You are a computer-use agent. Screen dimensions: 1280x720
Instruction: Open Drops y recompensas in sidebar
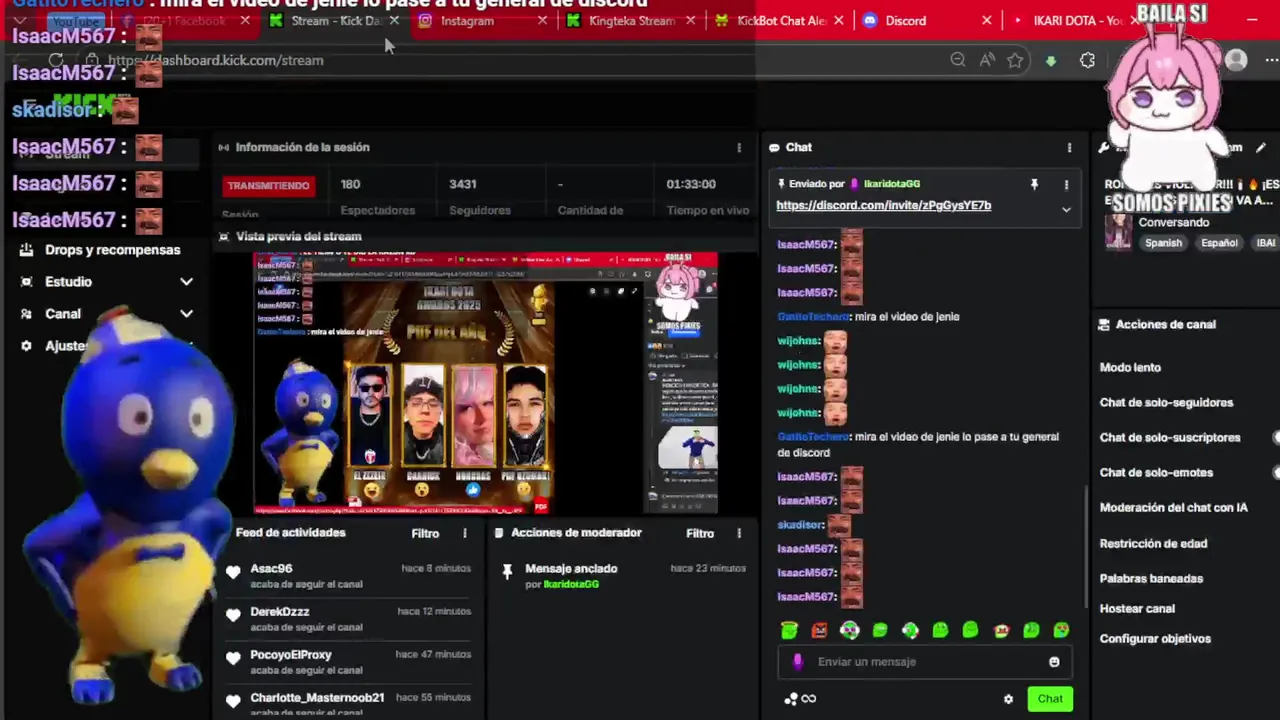(x=113, y=250)
